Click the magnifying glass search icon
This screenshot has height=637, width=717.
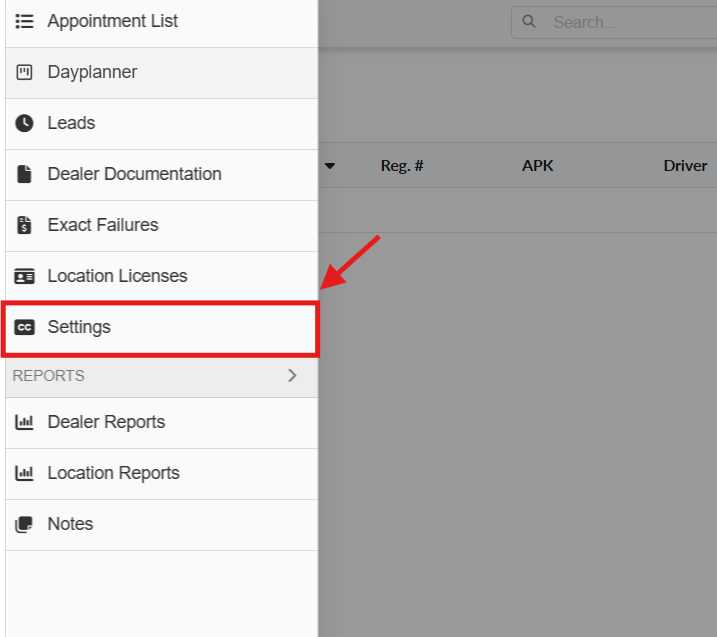pos(529,21)
